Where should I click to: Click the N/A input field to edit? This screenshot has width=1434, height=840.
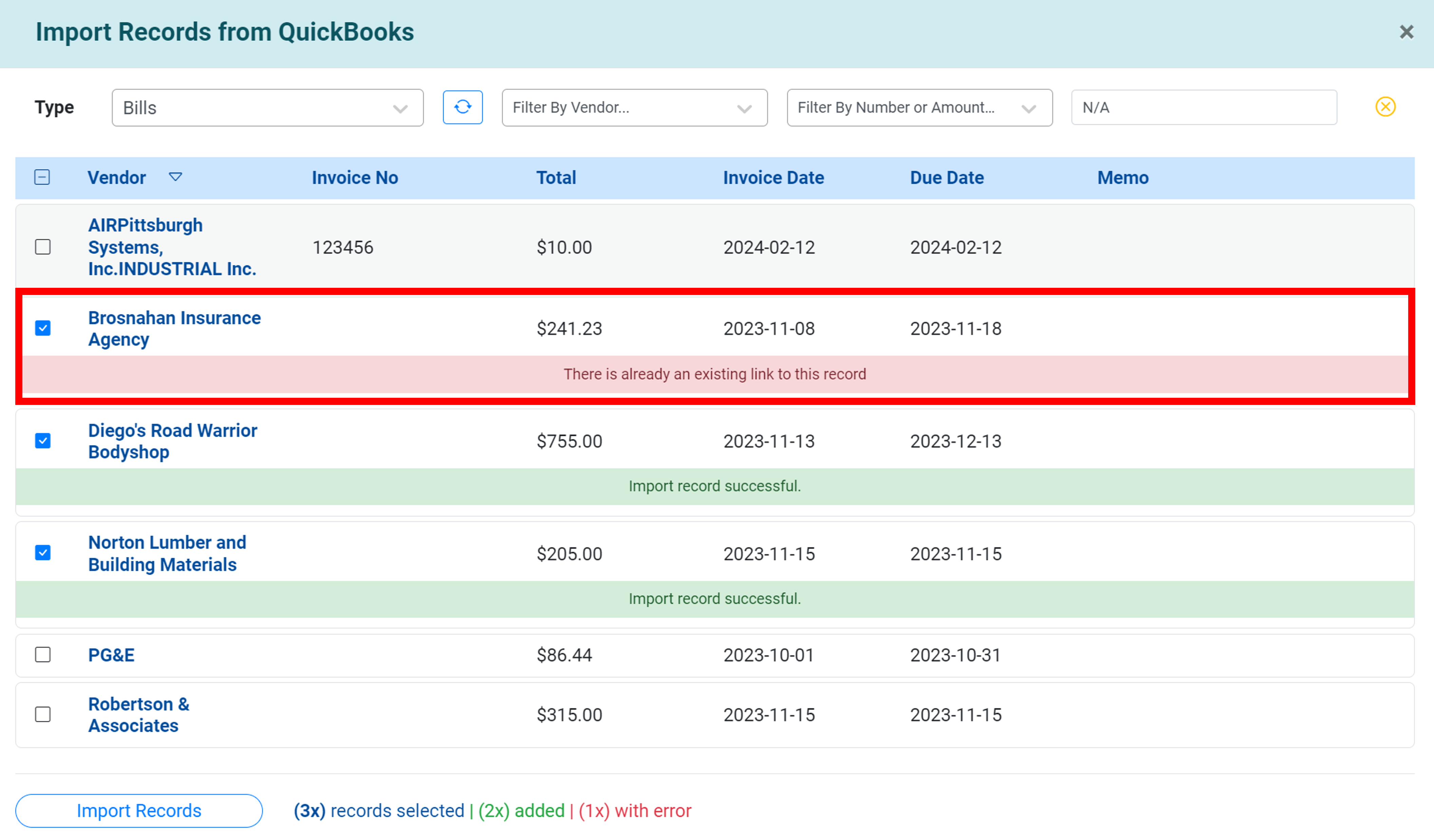click(x=1202, y=107)
